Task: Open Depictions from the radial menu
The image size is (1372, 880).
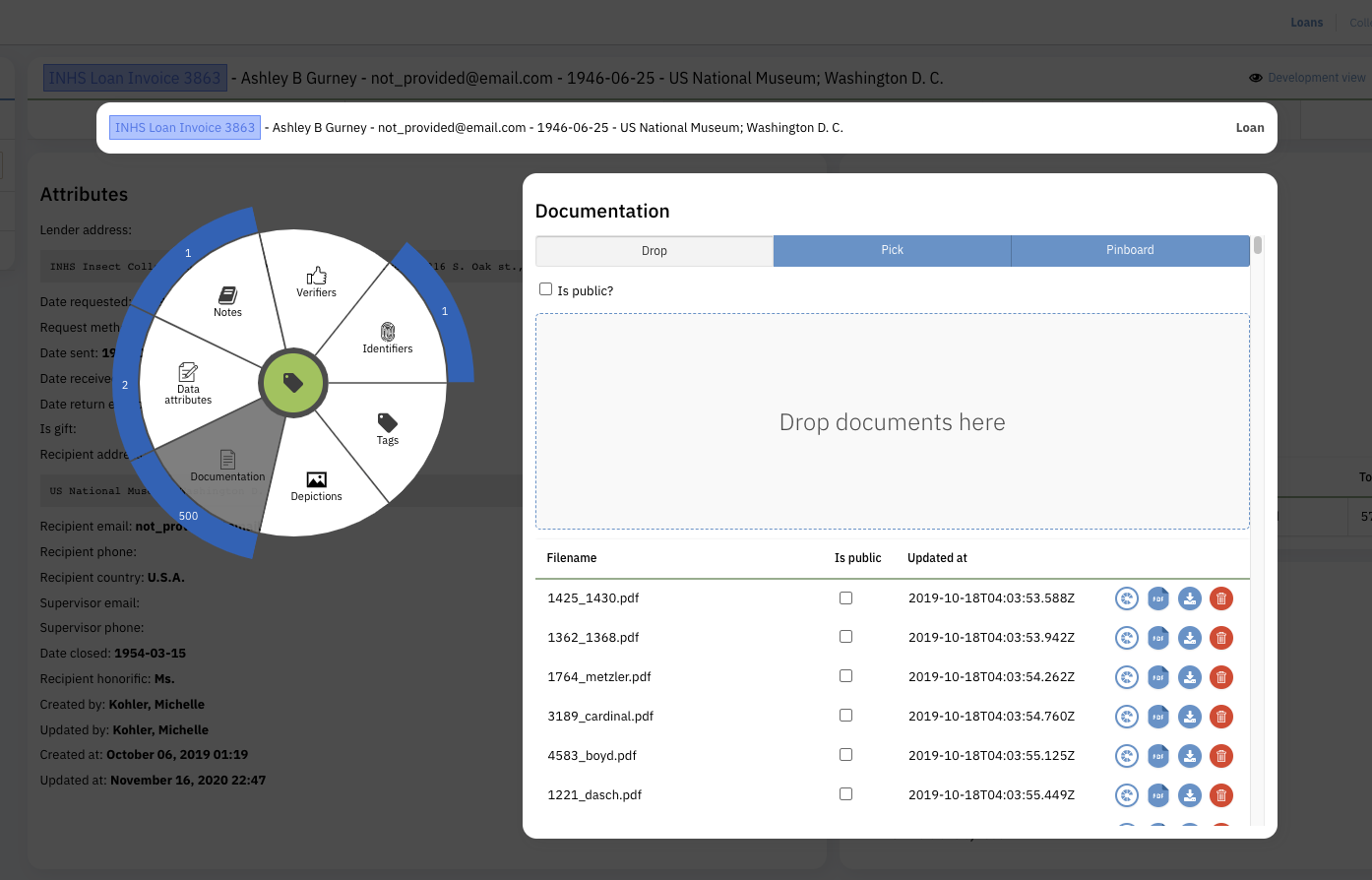Action: 316,486
